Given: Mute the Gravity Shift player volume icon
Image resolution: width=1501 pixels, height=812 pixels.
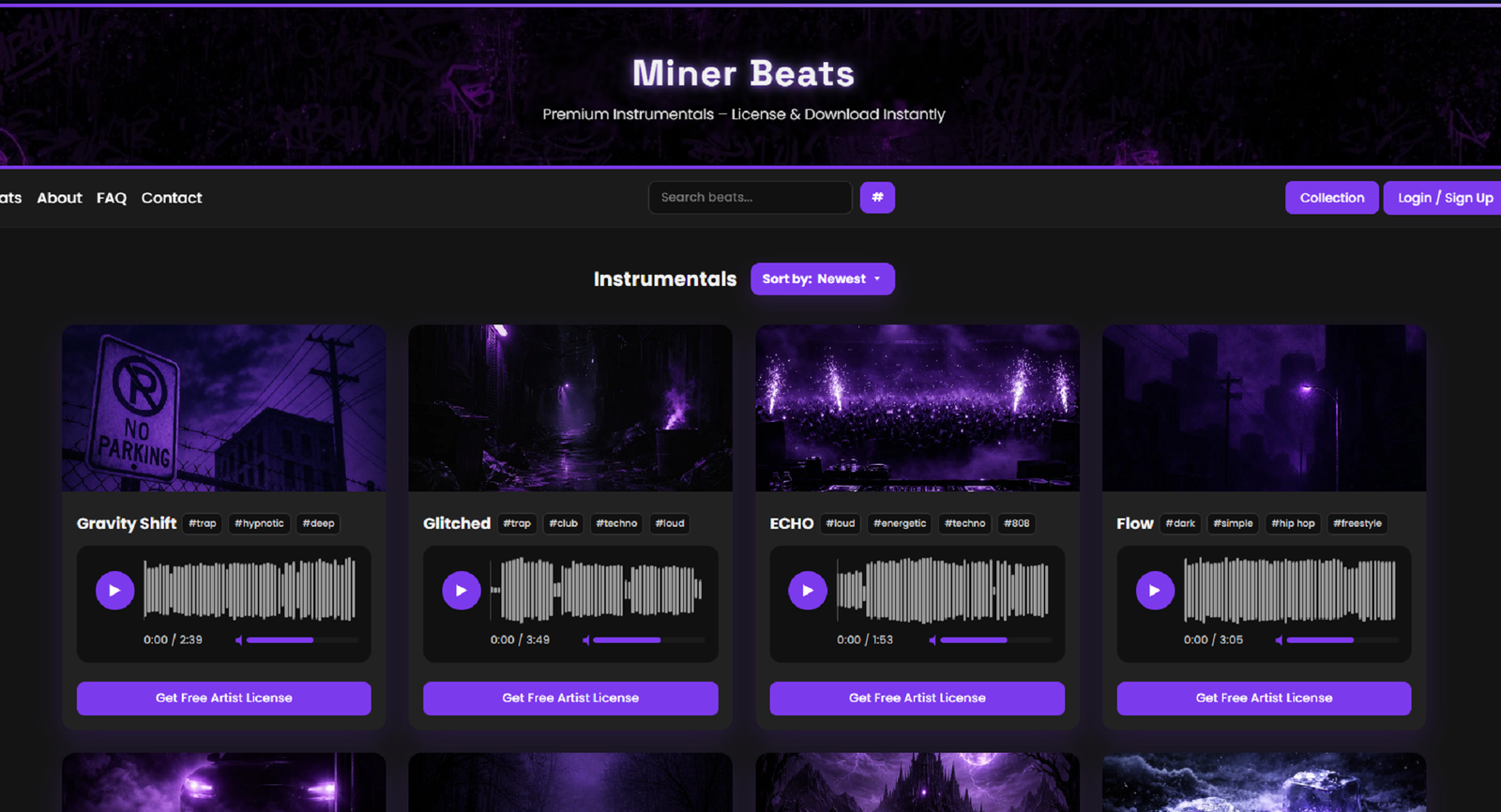Looking at the screenshot, I should coord(238,640).
